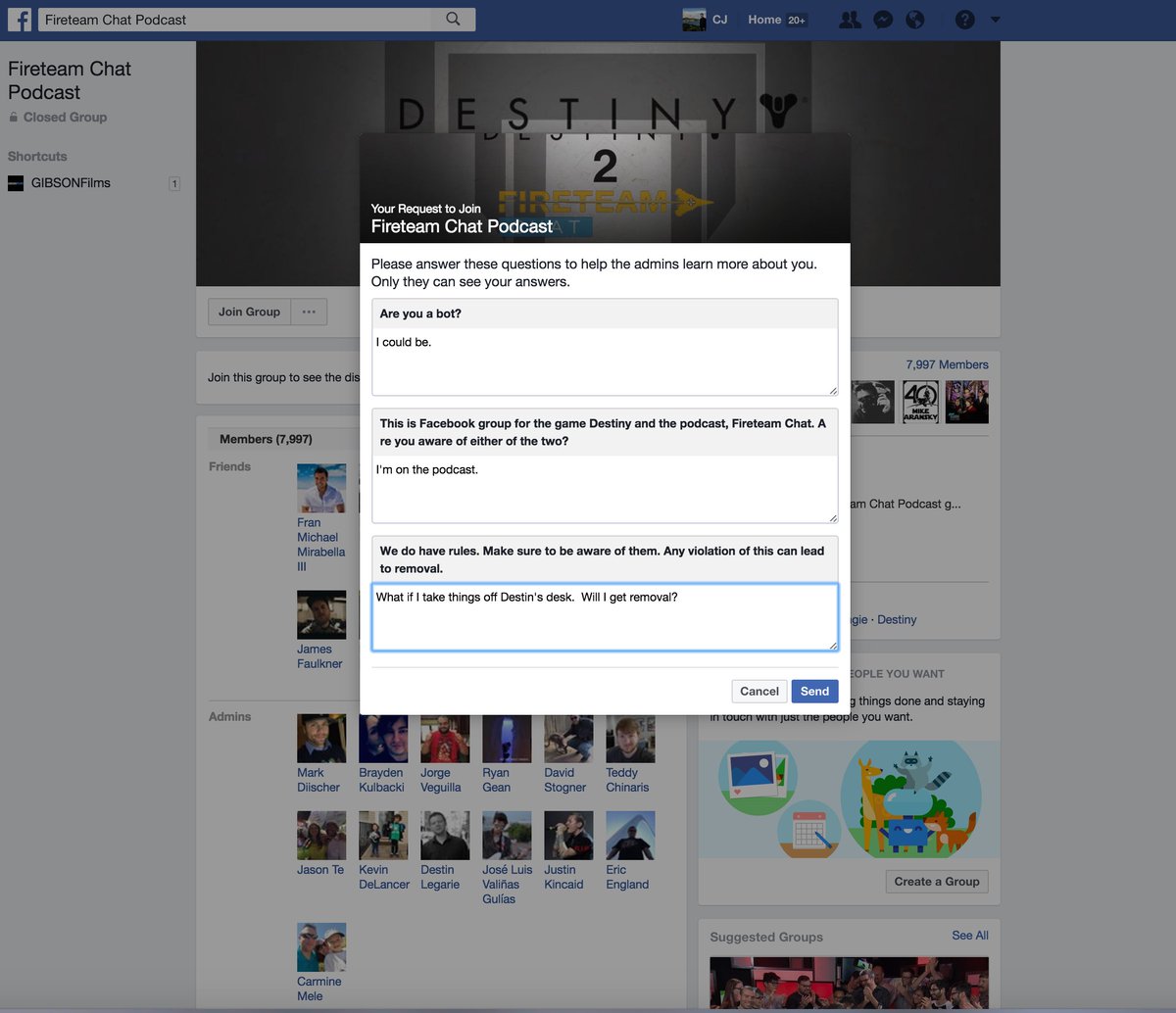Open the Messenger icon
This screenshot has height=1013, width=1176.
[883, 20]
